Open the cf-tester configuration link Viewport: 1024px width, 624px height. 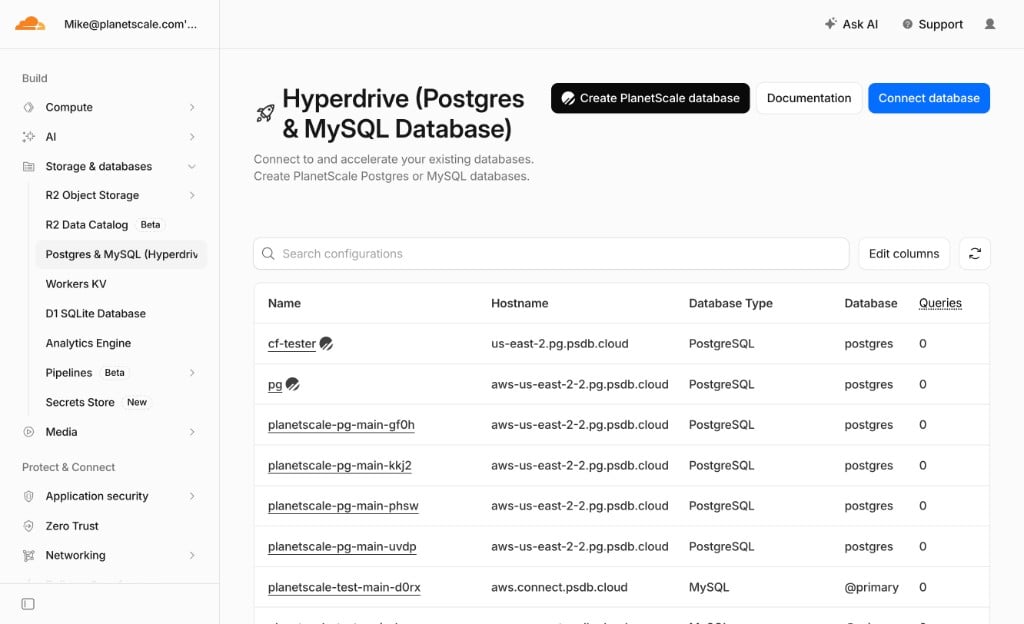click(x=291, y=344)
